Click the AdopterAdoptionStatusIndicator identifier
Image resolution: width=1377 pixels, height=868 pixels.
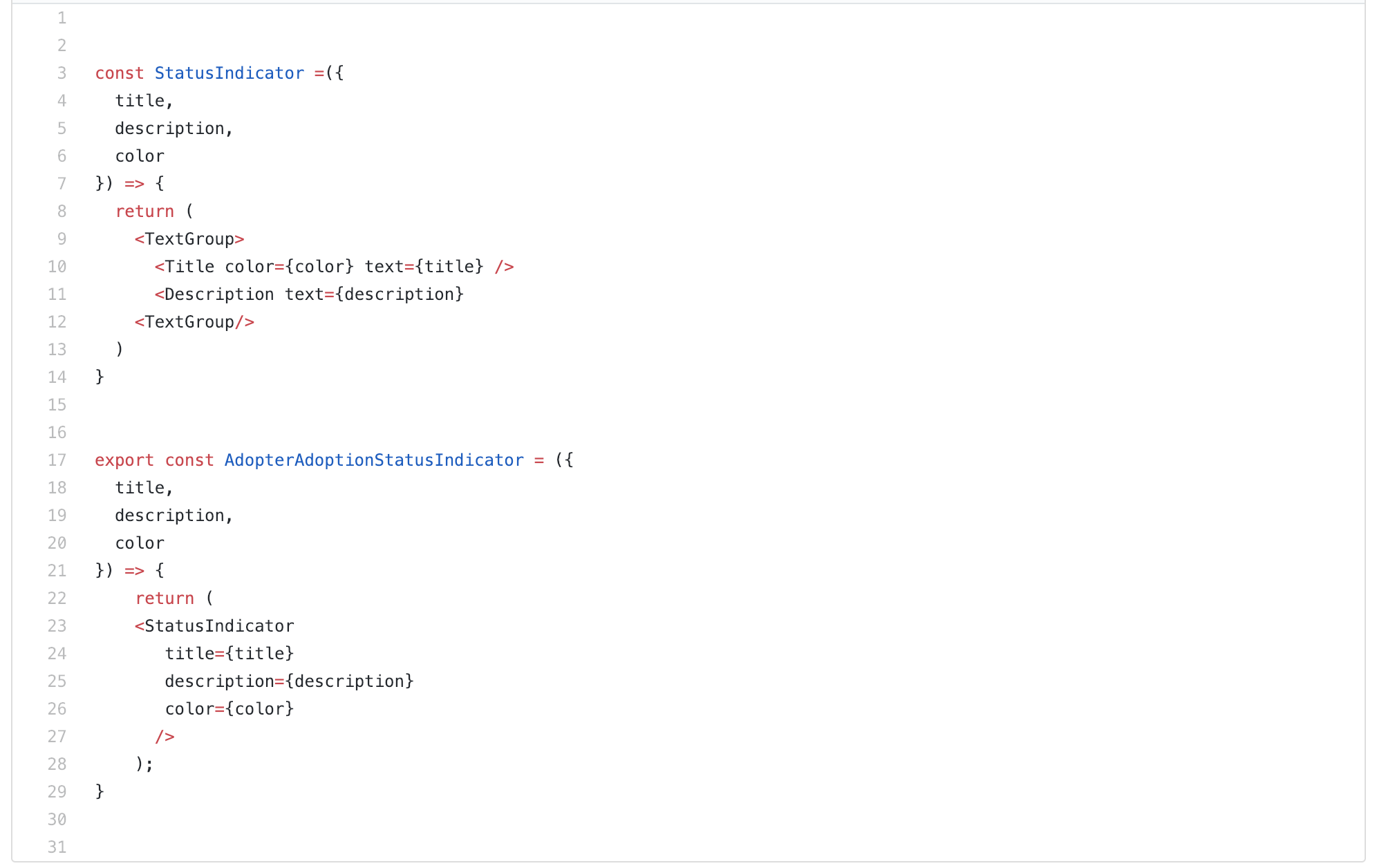pos(374,460)
